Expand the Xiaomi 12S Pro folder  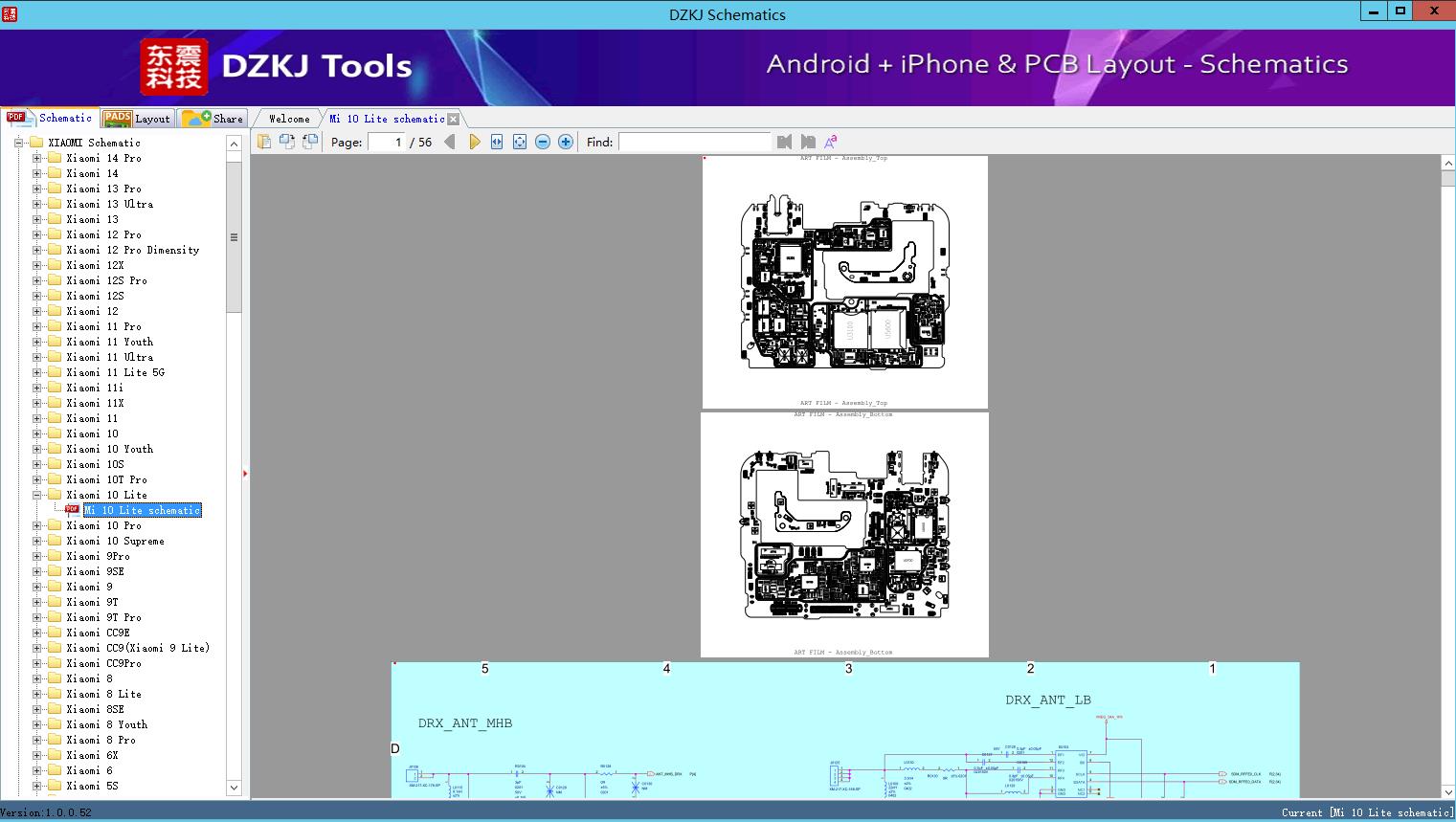[36, 280]
